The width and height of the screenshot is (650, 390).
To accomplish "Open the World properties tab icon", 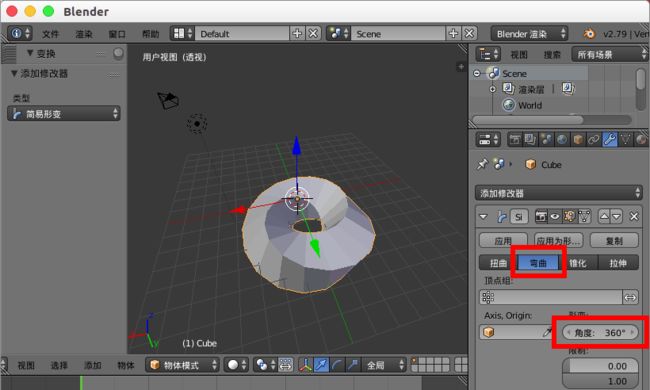I will click(562, 140).
